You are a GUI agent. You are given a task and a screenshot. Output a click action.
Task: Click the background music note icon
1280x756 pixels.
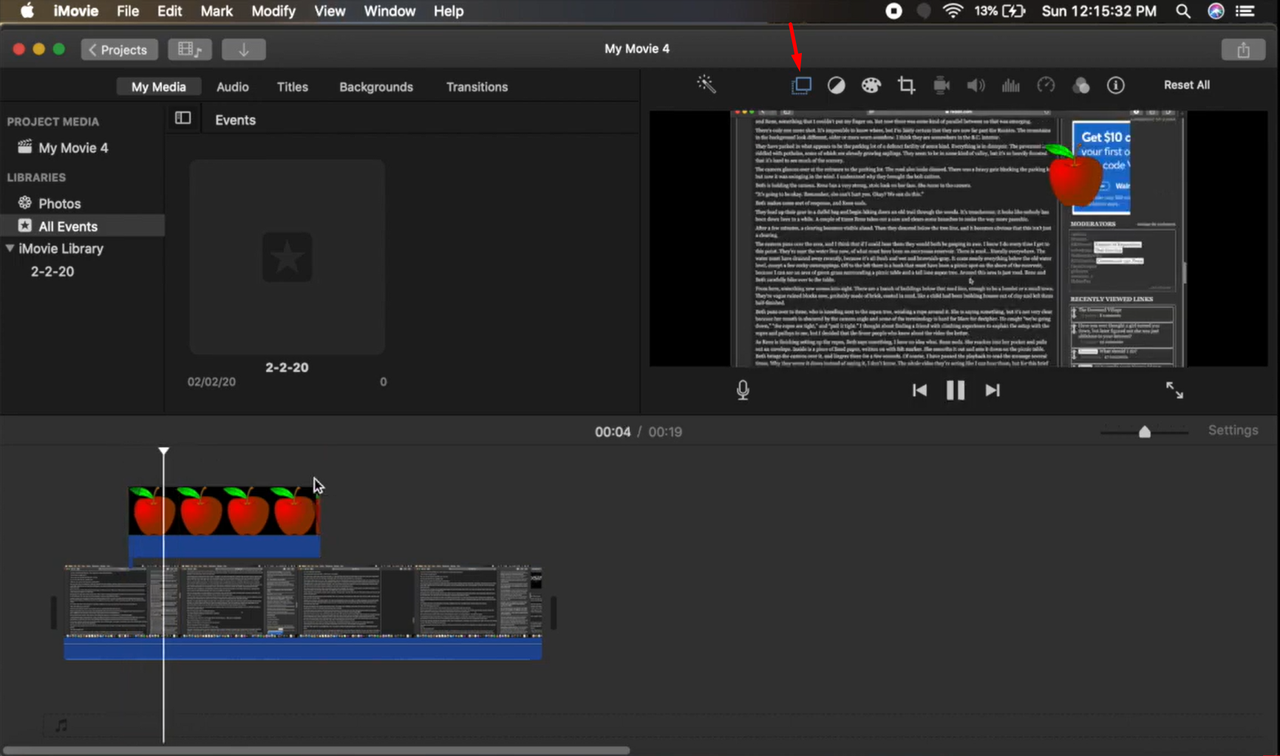(x=61, y=725)
